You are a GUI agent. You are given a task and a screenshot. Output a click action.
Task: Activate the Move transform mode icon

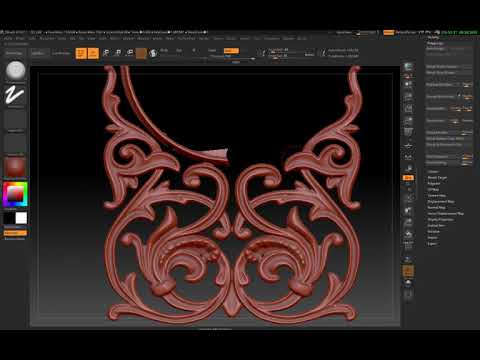106,53
